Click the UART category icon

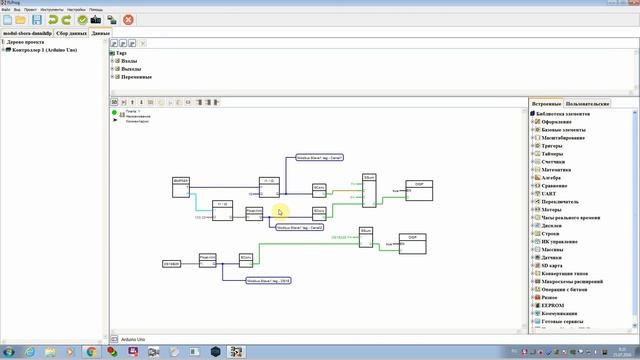(538, 193)
